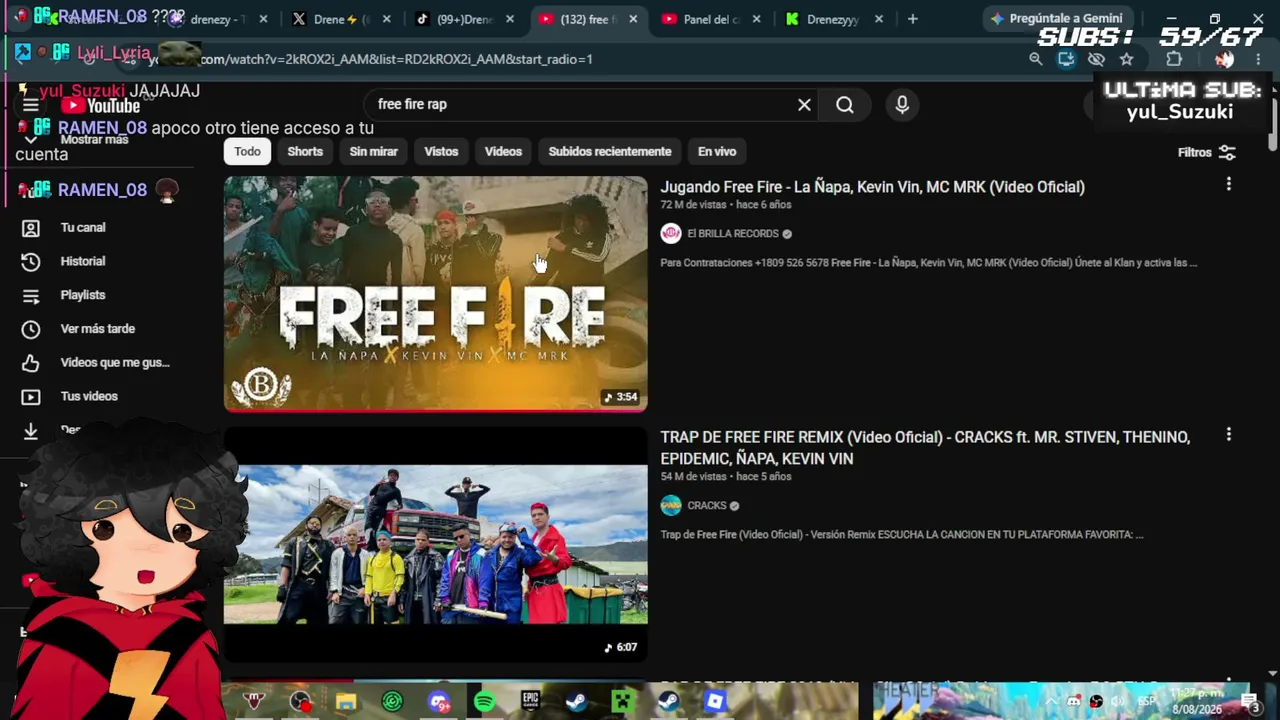
Task: Open the YouTube hamburger guide menu
Action: [31, 105]
